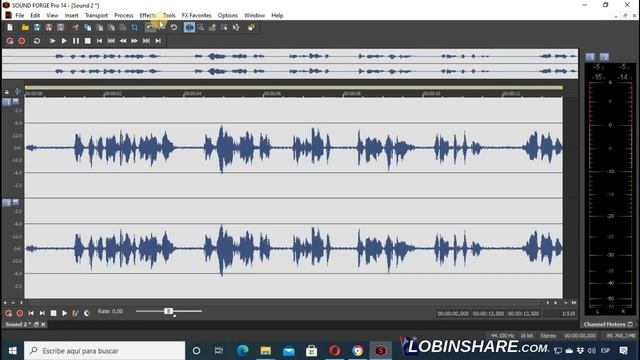Image resolution: width=640 pixels, height=360 pixels.
Task: Close the Sound 2 tab
Action: [43, 324]
